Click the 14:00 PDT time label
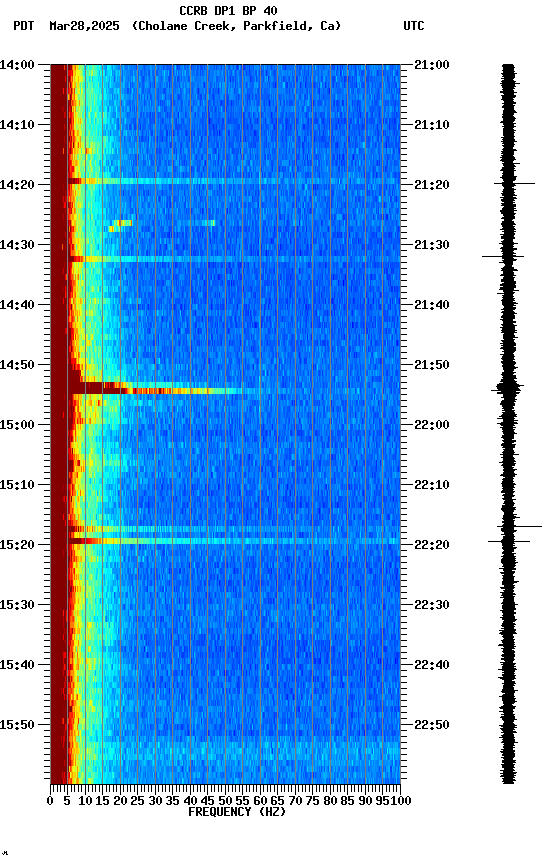552x864 pixels. 17,65
